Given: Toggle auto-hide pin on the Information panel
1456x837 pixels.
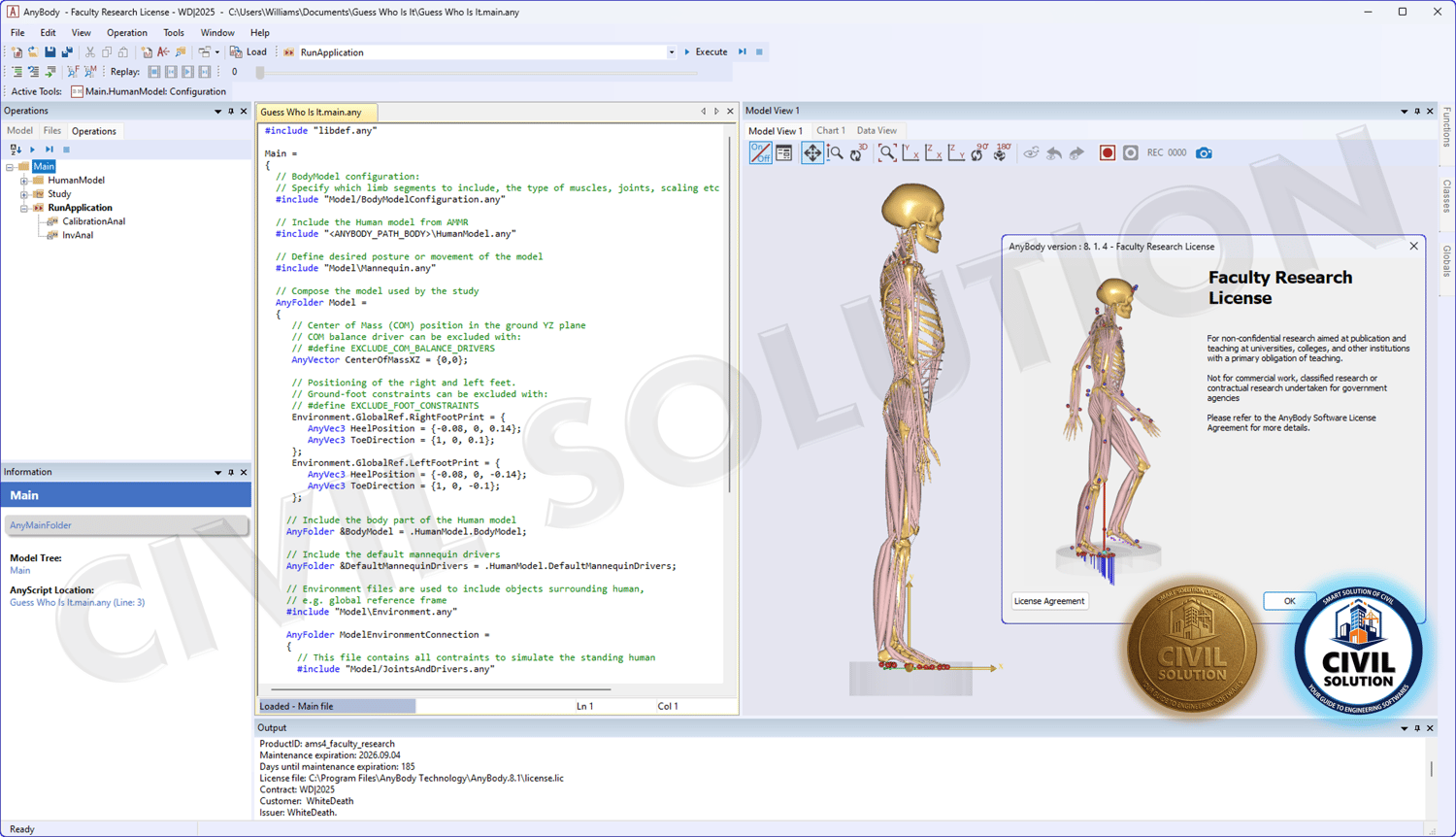Looking at the screenshot, I should click(231, 473).
